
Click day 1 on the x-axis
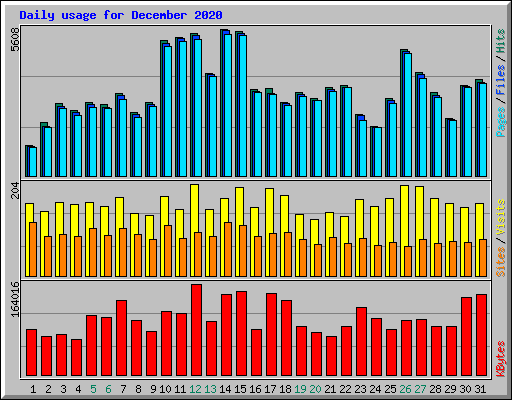pyautogui.click(x=33, y=389)
